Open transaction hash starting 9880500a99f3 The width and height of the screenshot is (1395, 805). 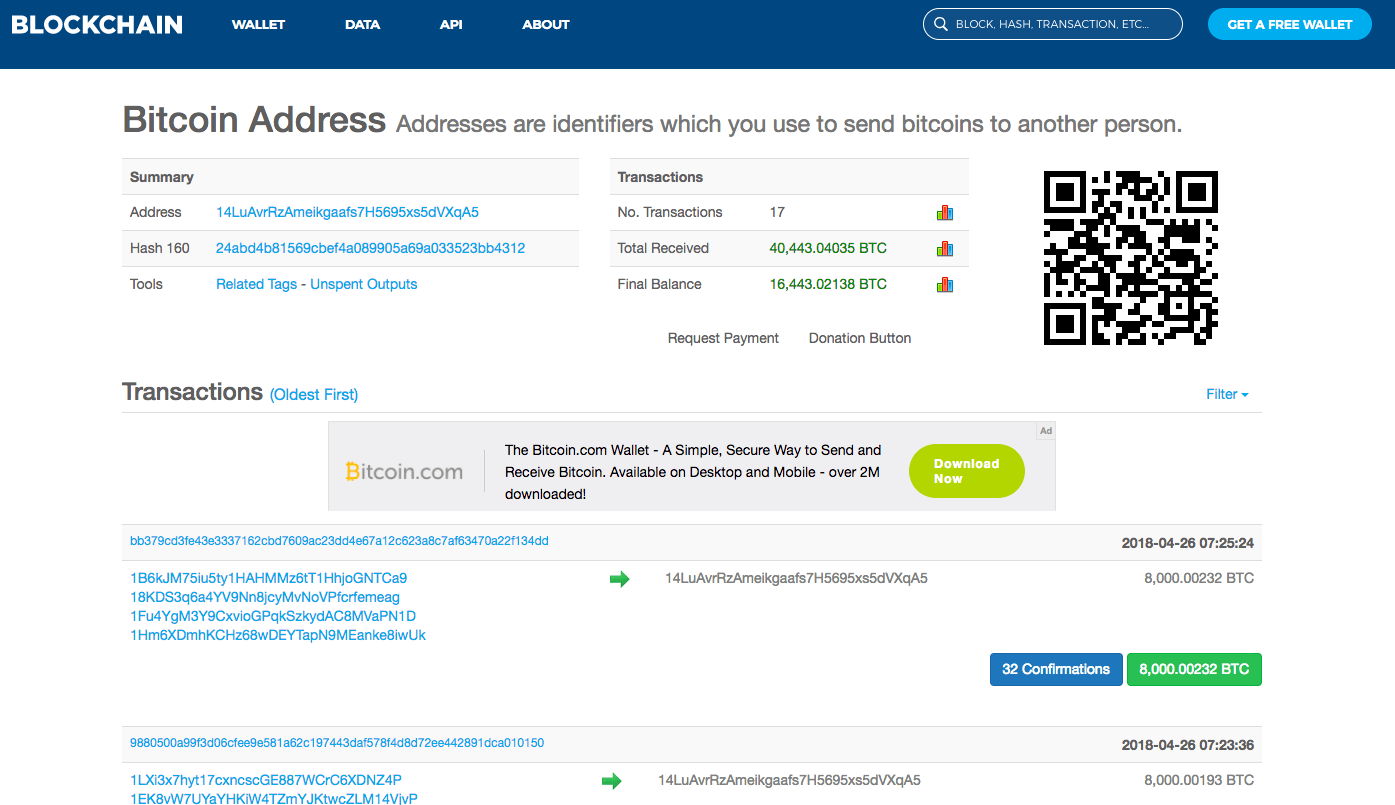pos(337,743)
